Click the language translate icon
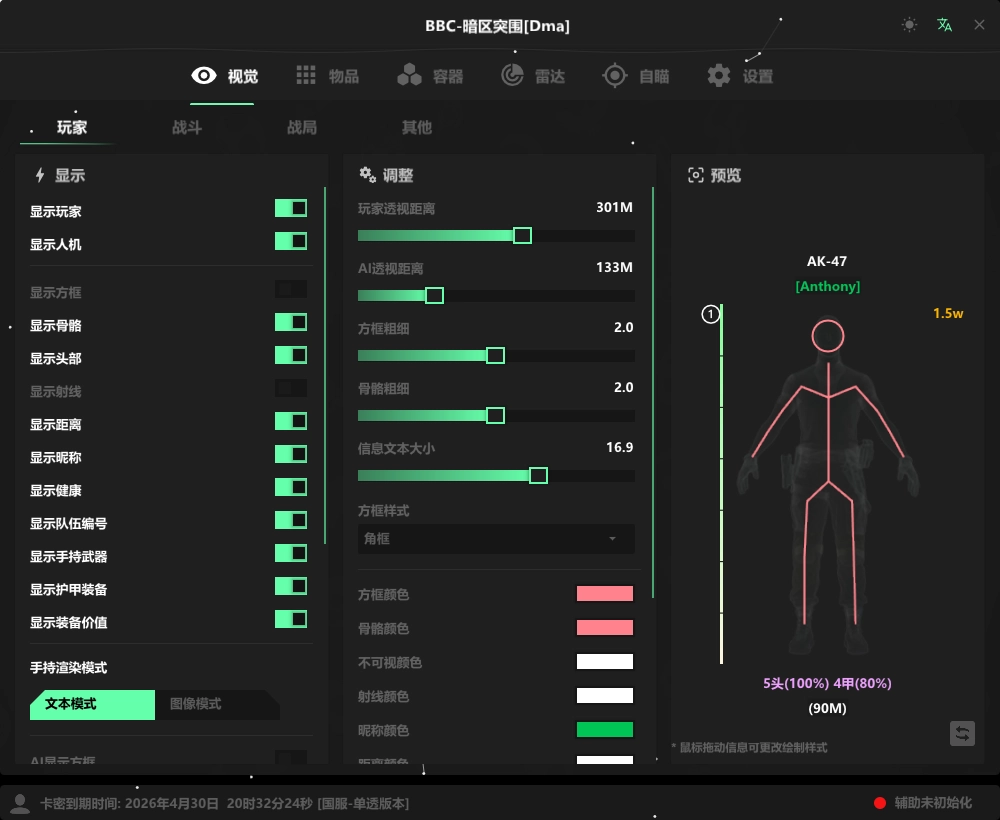The height and width of the screenshot is (820, 1000). [944, 25]
